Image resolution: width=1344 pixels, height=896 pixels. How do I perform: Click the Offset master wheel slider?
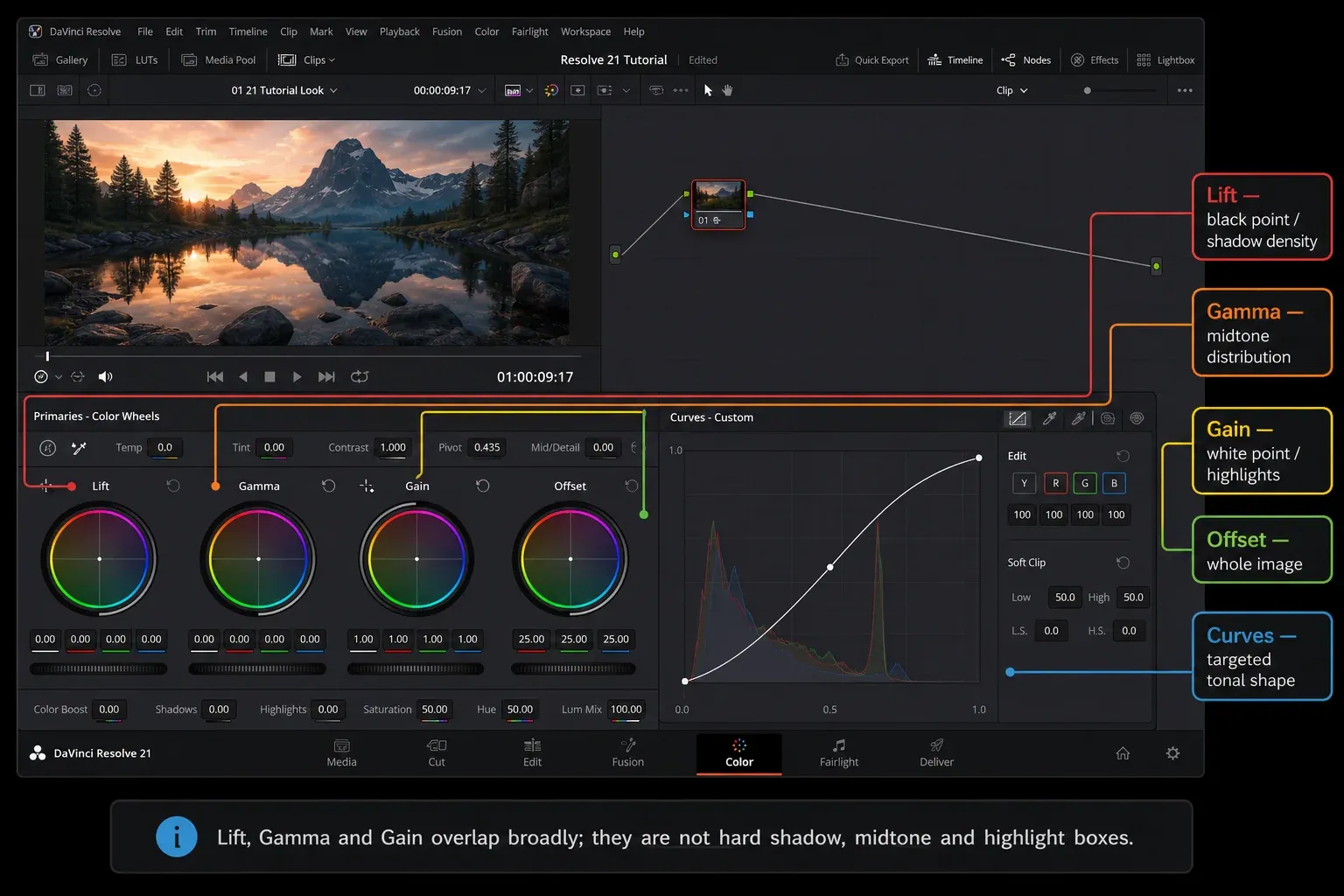point(573,668)
